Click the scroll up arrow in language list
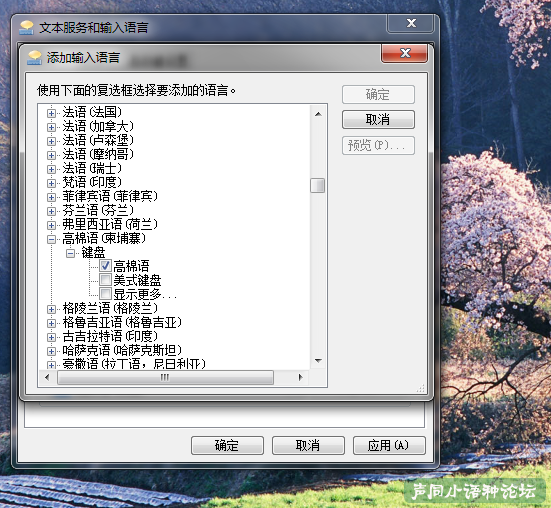 (x=318, y=114)
